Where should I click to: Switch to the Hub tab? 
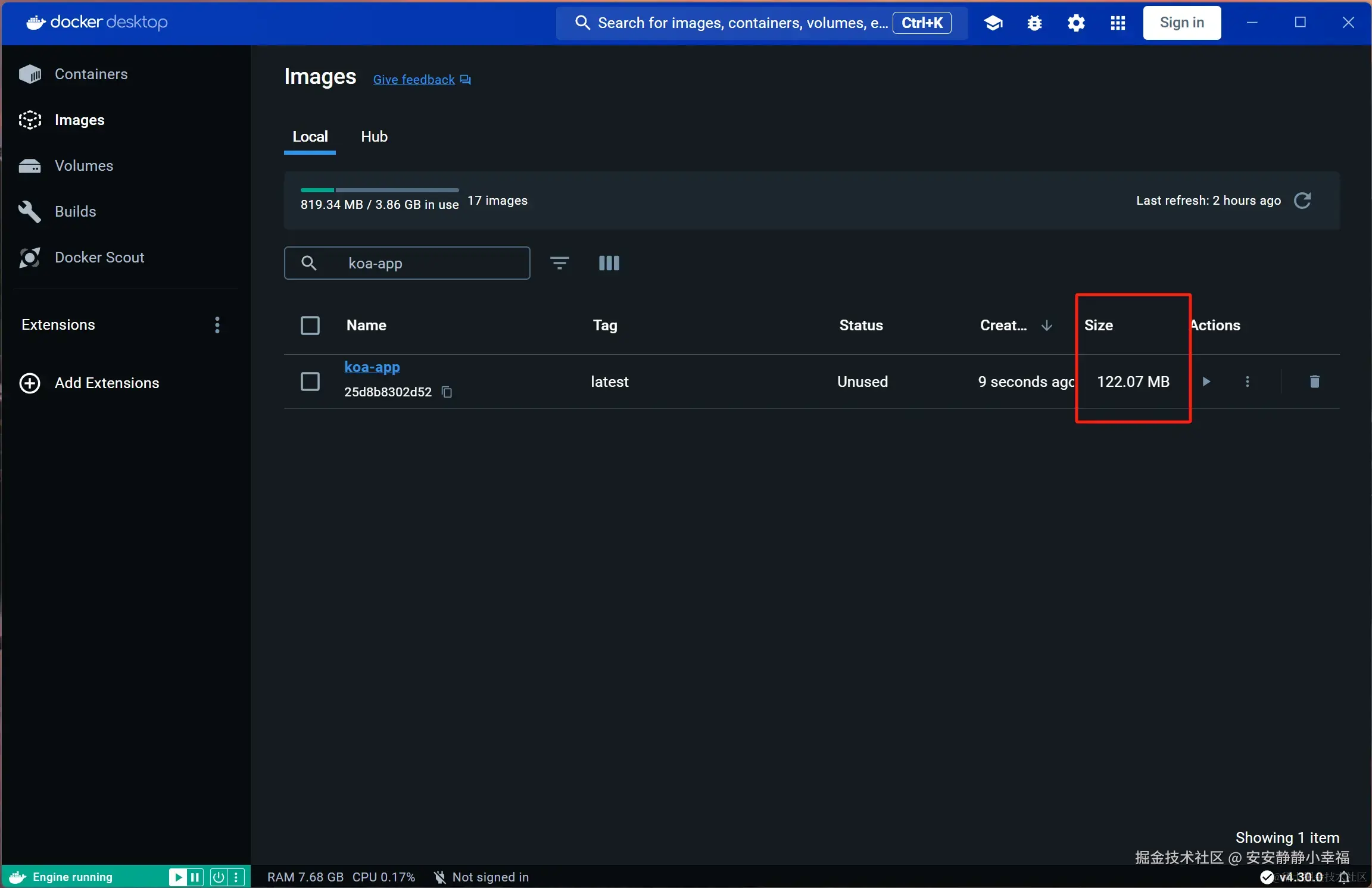pos(374,137)
